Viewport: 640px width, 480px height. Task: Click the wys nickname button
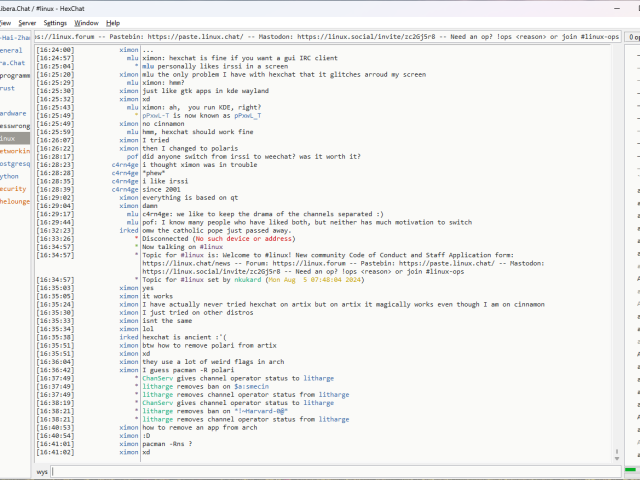point(42,470)
